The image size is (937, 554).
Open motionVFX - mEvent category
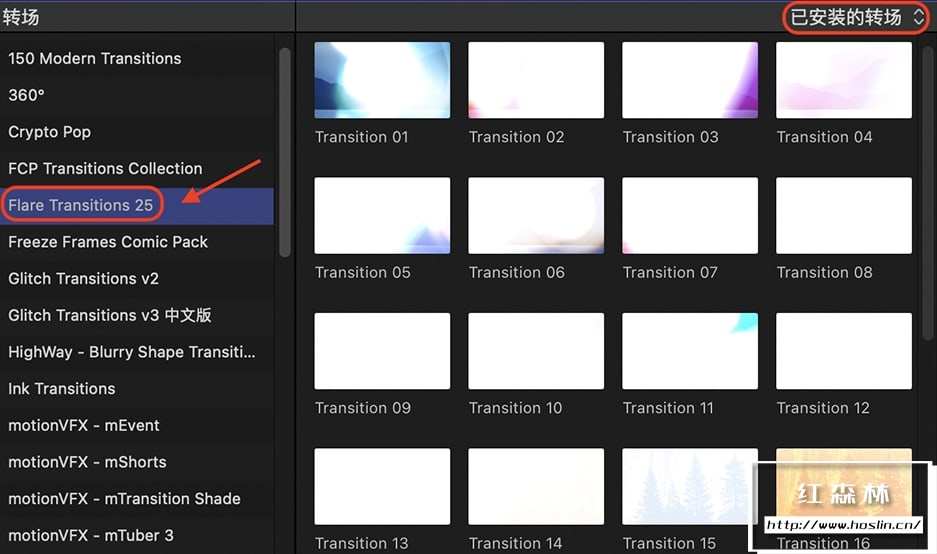click(x=137, y=426)
